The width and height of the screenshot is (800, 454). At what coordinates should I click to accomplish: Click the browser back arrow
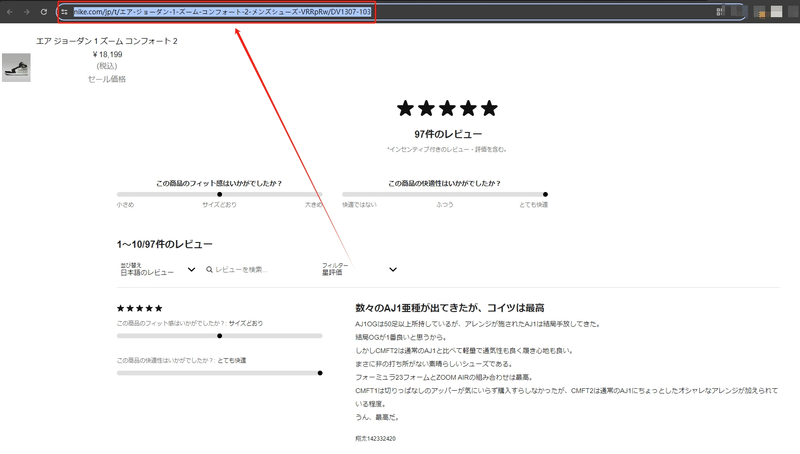click(x=10, y=12)
